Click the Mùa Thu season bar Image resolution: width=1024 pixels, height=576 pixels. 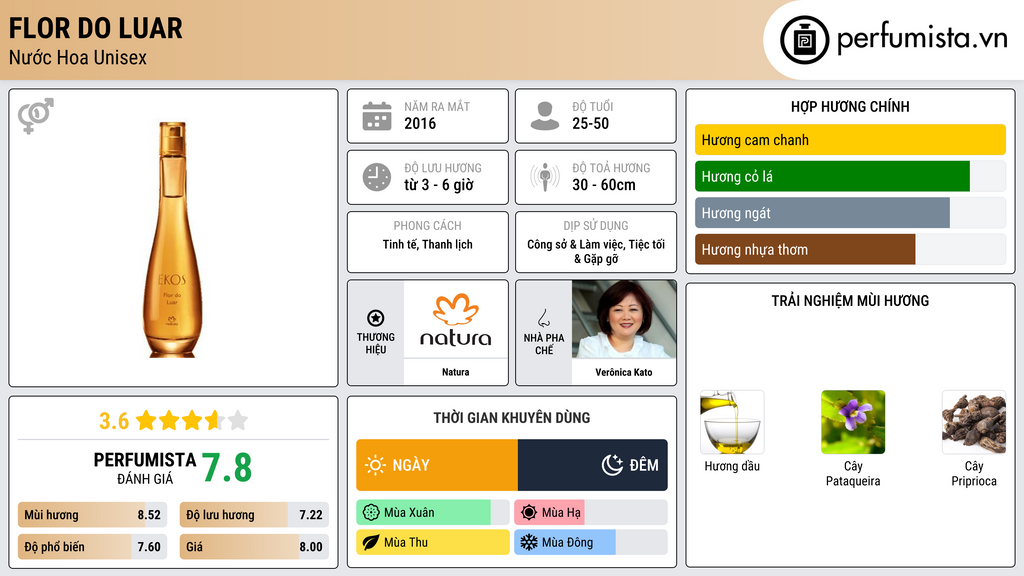click(x=433, y=542)
